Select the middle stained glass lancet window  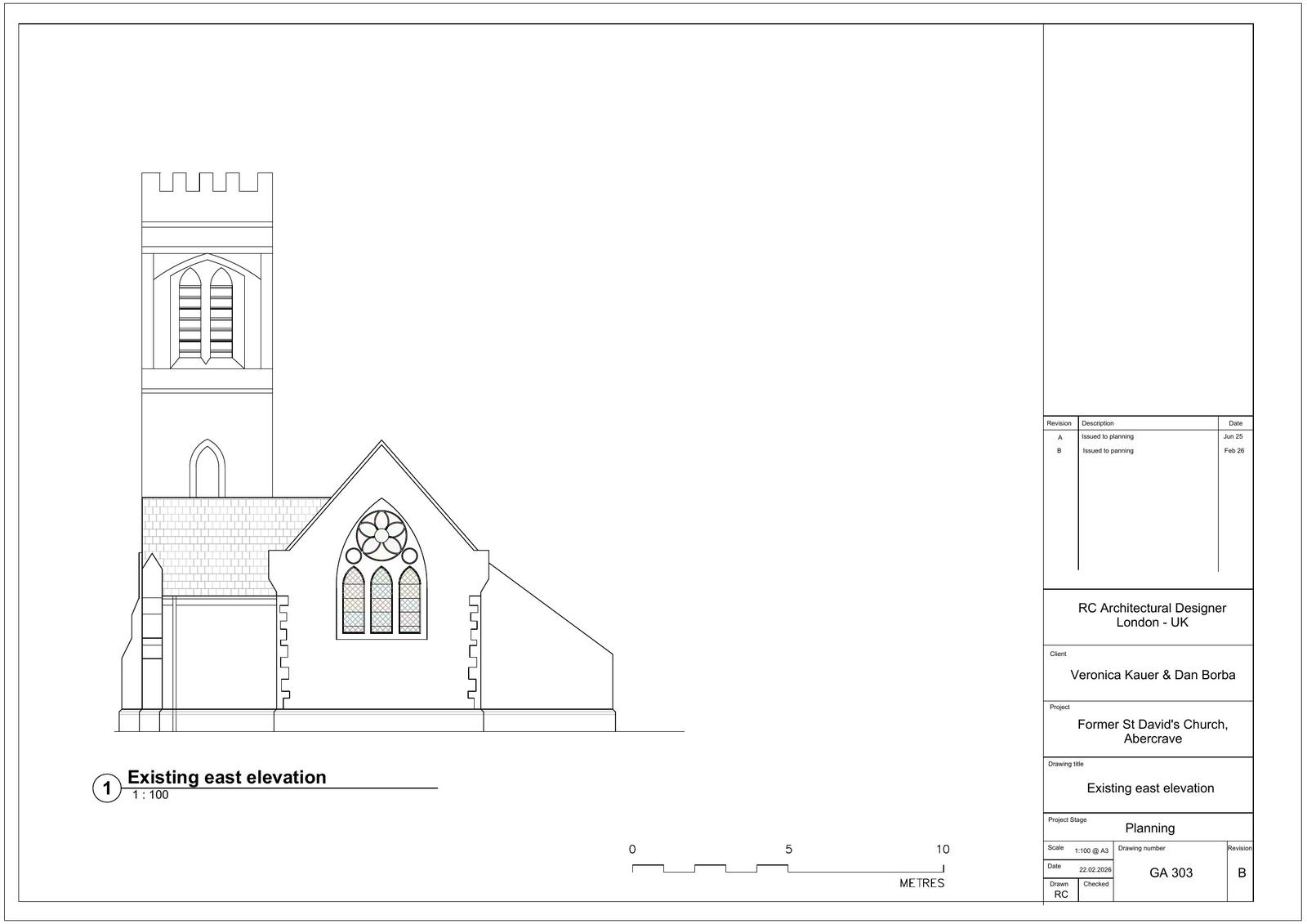click(x=381, y=600)
